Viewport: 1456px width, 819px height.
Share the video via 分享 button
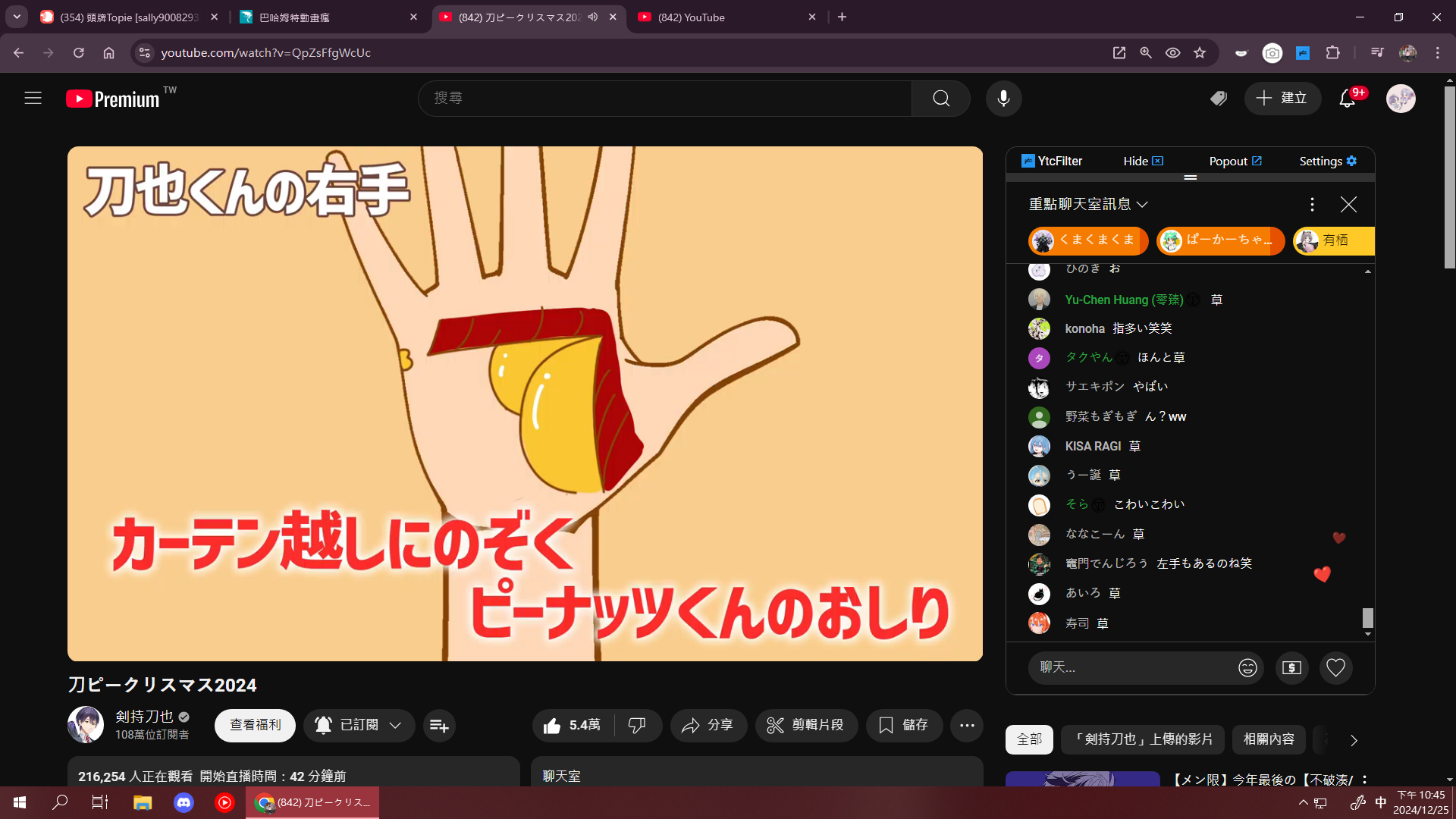pyautogui.click(x=708, y=726)
